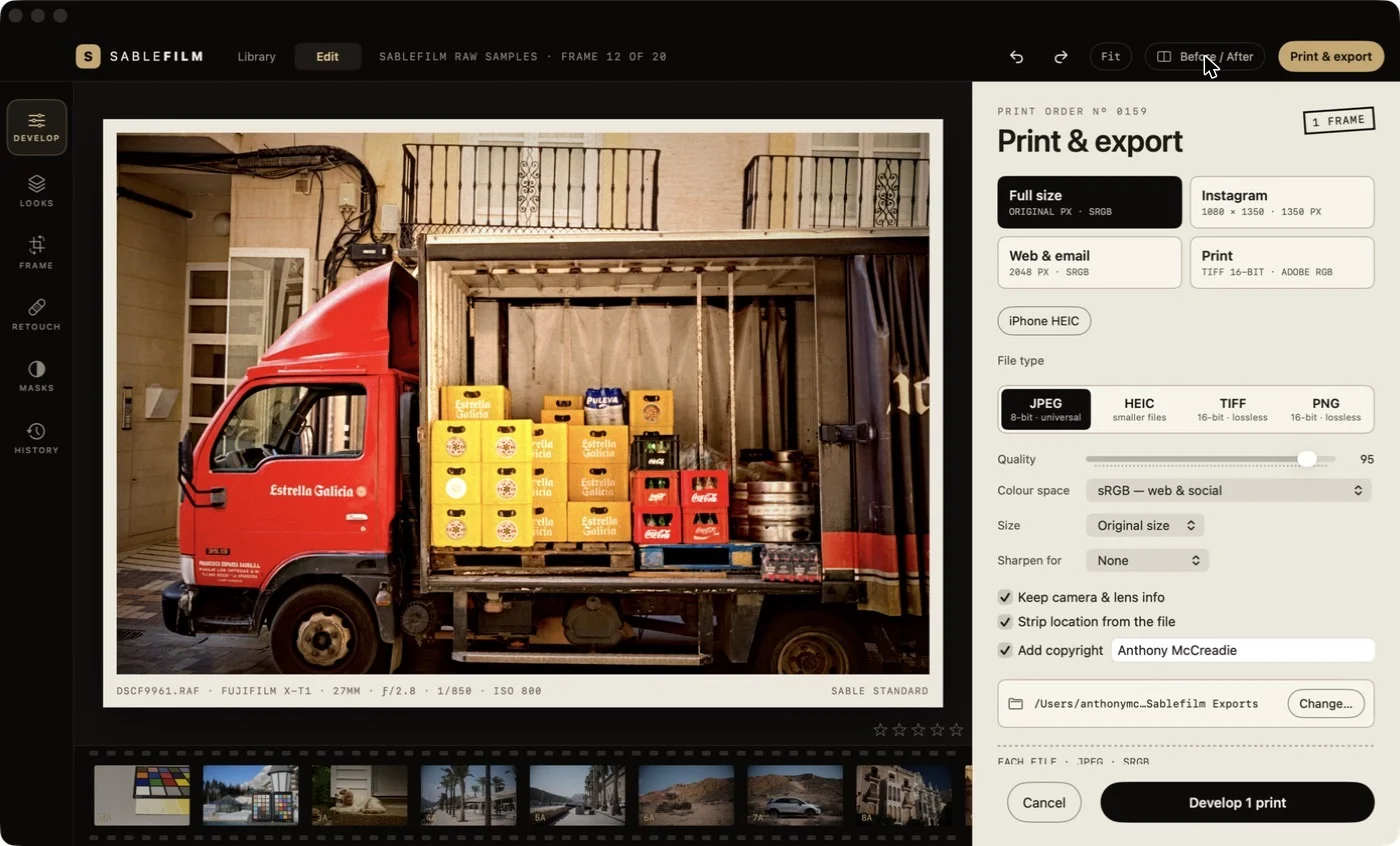This screenshot has height=846, width=1400.
Task: Open the Size dropdown
Action: coord(1145,525)
